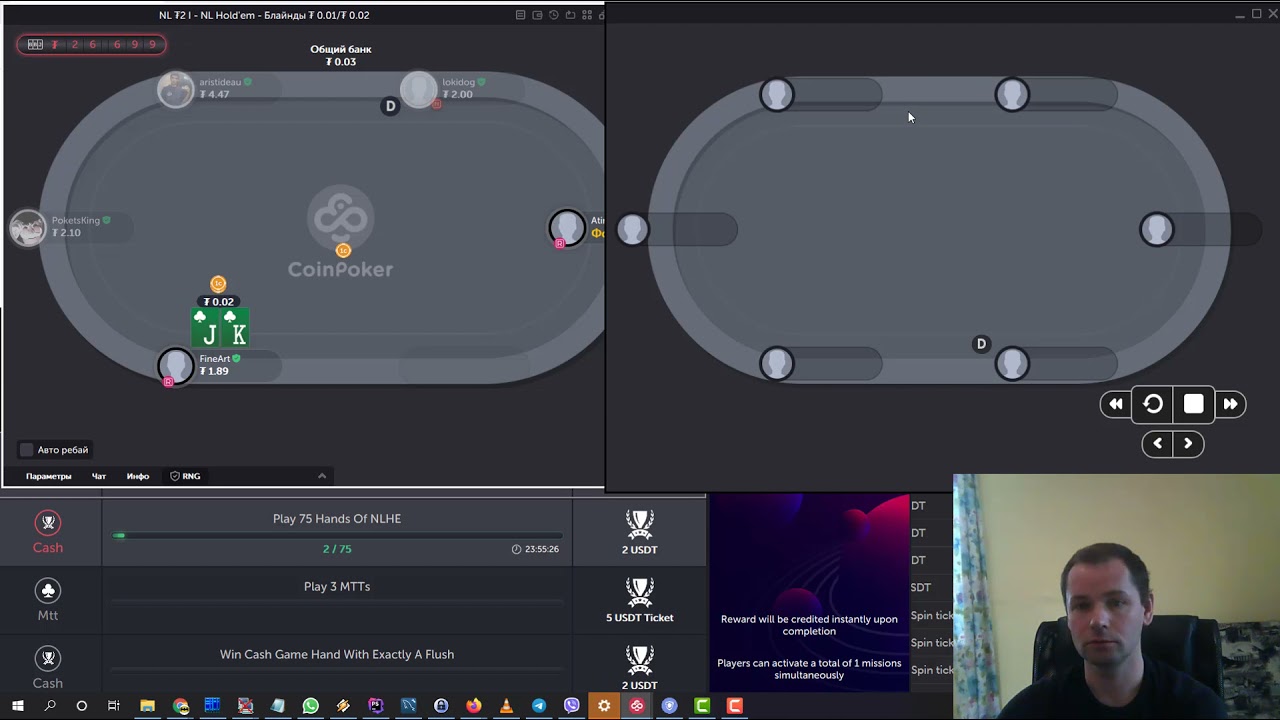Open PhpStorm from the taskbar
The width and height of the screenshot is (1280, 720).
(376, 706)
